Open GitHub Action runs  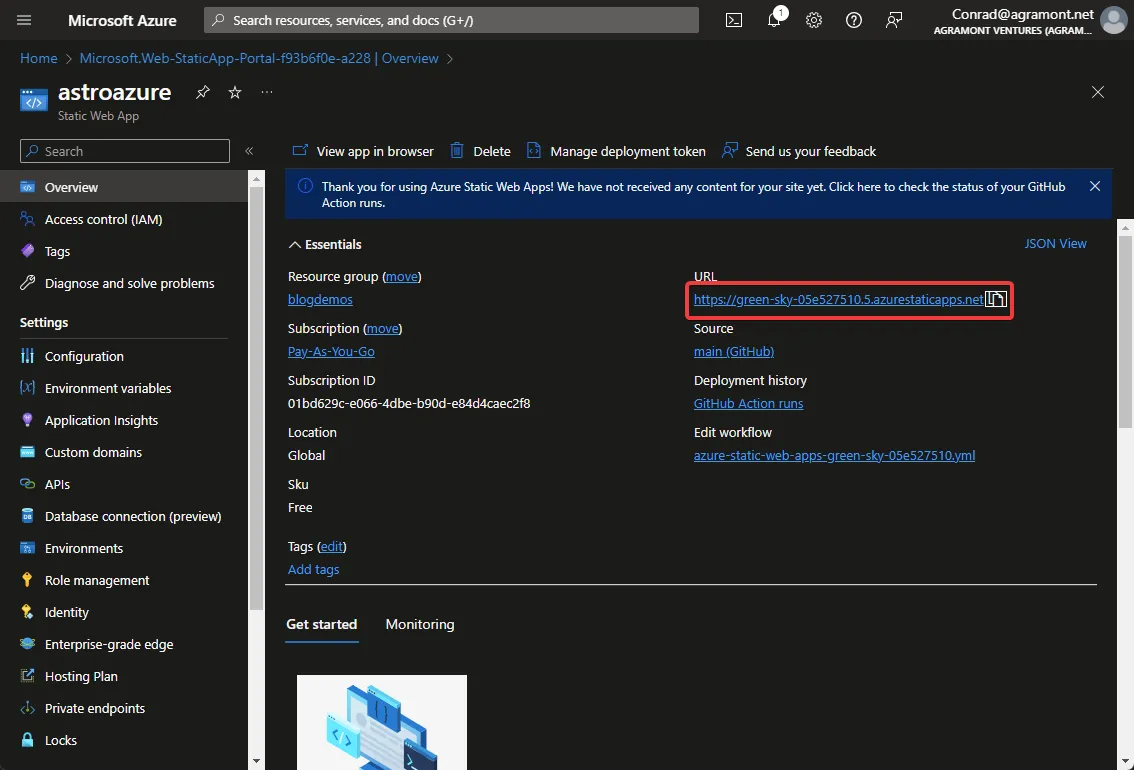[749, 403]
